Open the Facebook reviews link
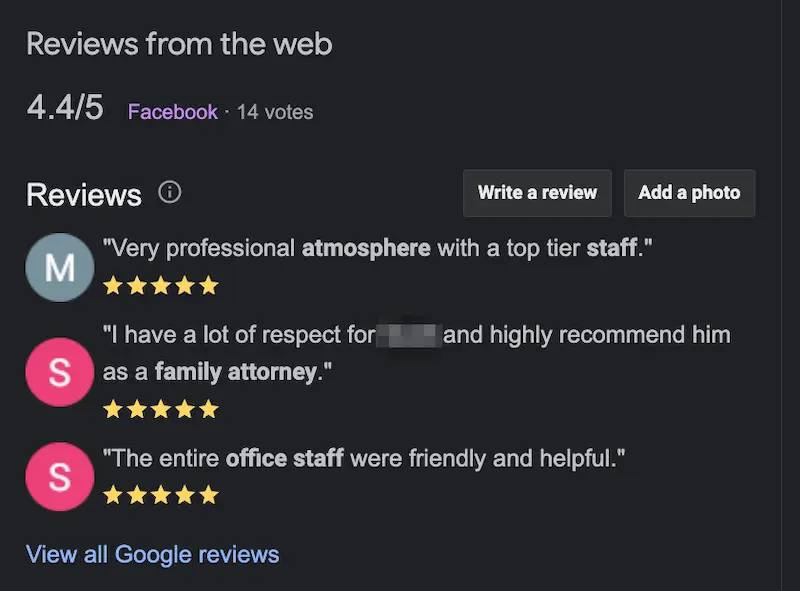 172,112
